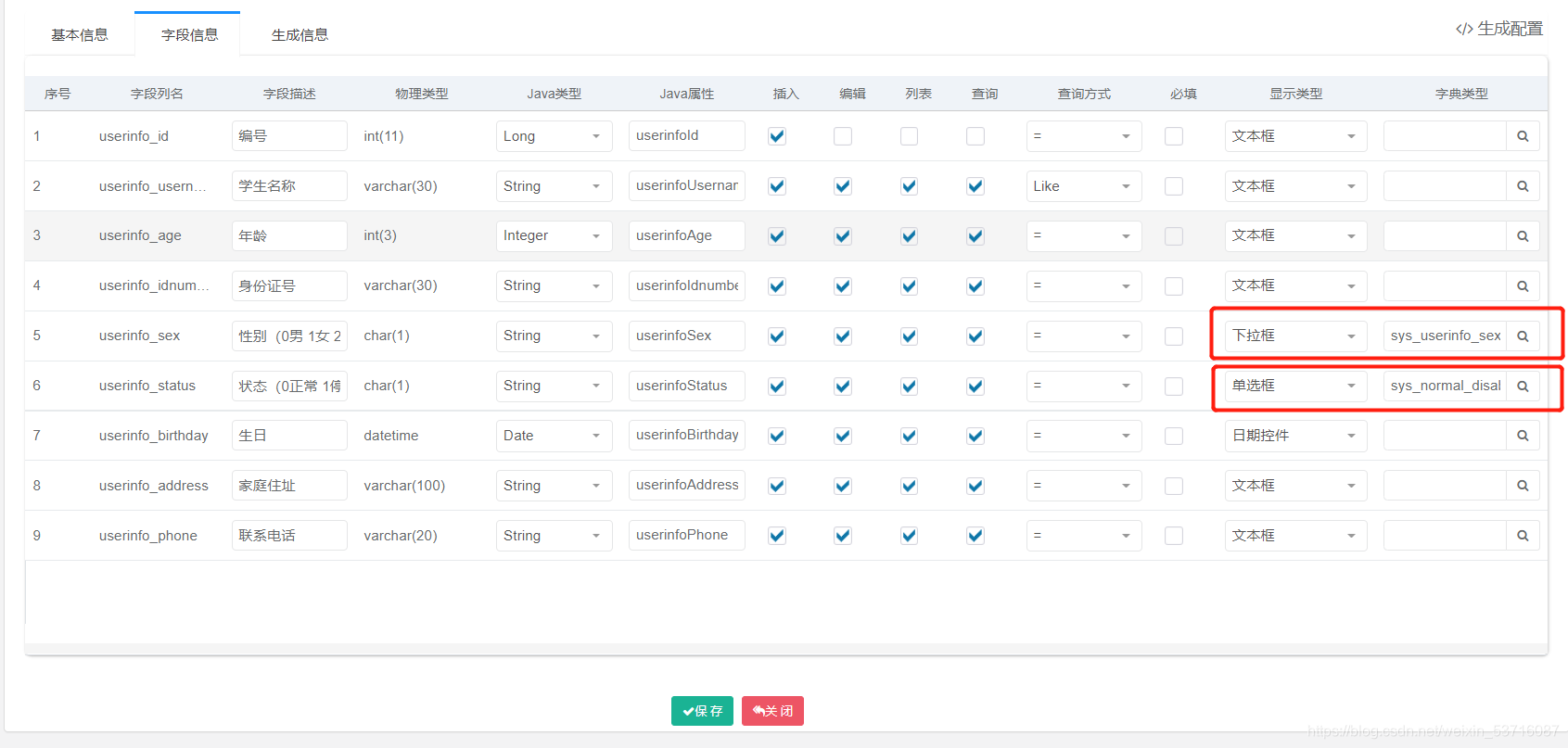Switch to 字段信息 tab

[x=189, y=35]
